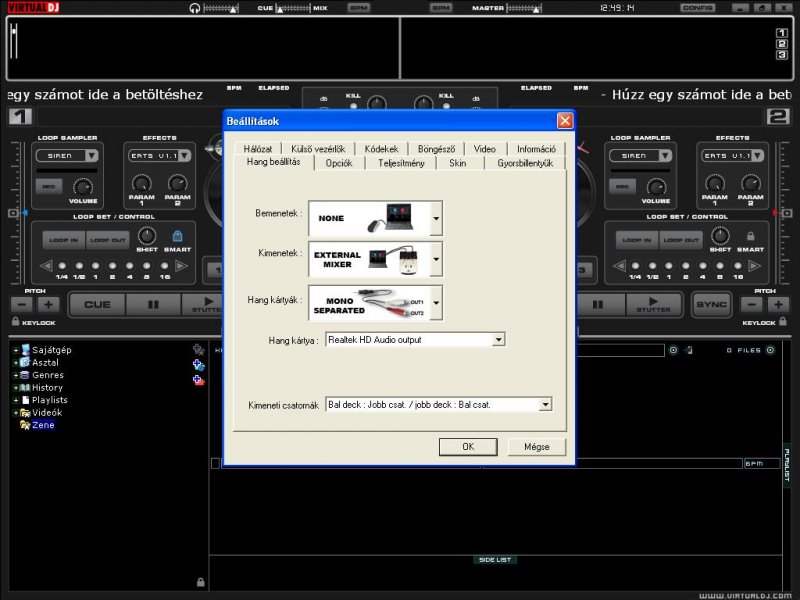Switch to the Hálózat tab

click(258, 149)
